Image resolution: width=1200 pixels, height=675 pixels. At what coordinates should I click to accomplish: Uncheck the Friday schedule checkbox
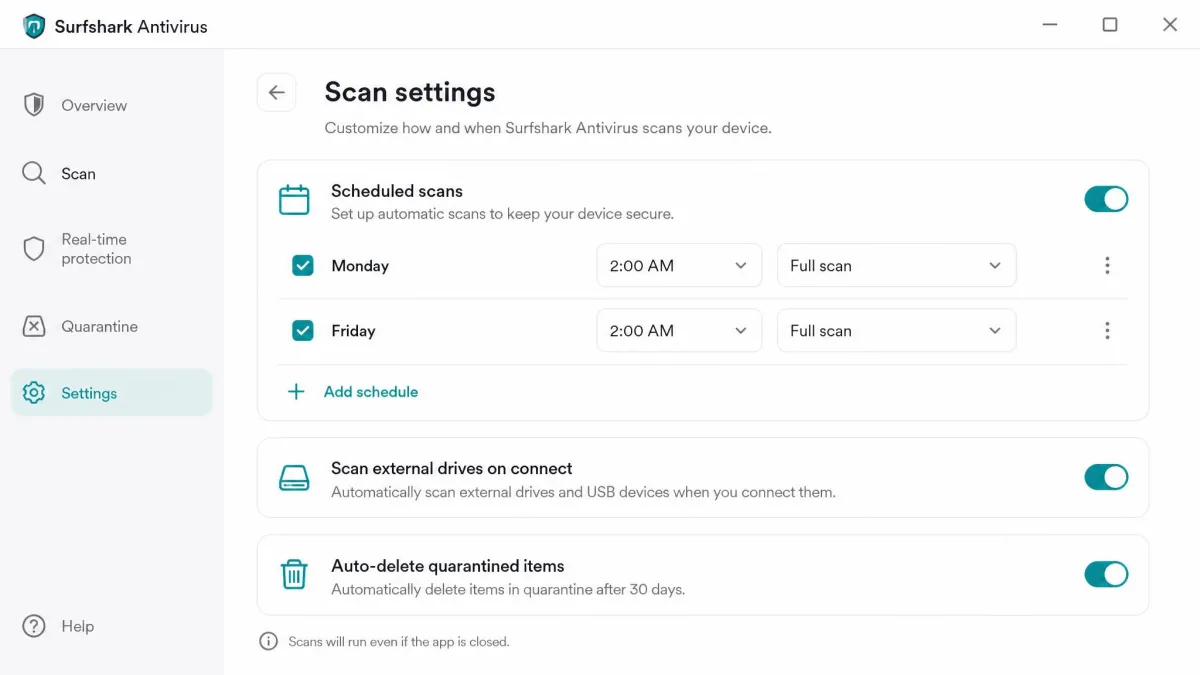pyautogui.click(x=303, y=331)
